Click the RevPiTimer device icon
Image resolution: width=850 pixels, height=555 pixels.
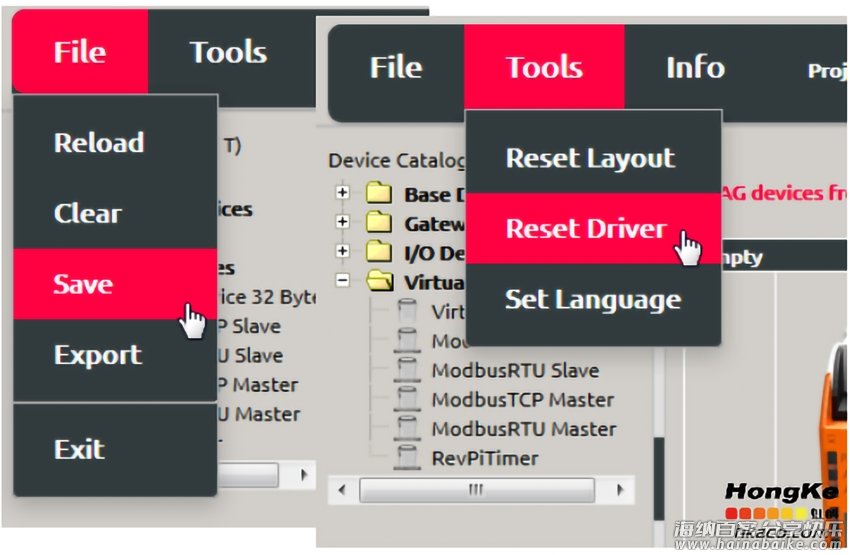(x=407, y=457)
